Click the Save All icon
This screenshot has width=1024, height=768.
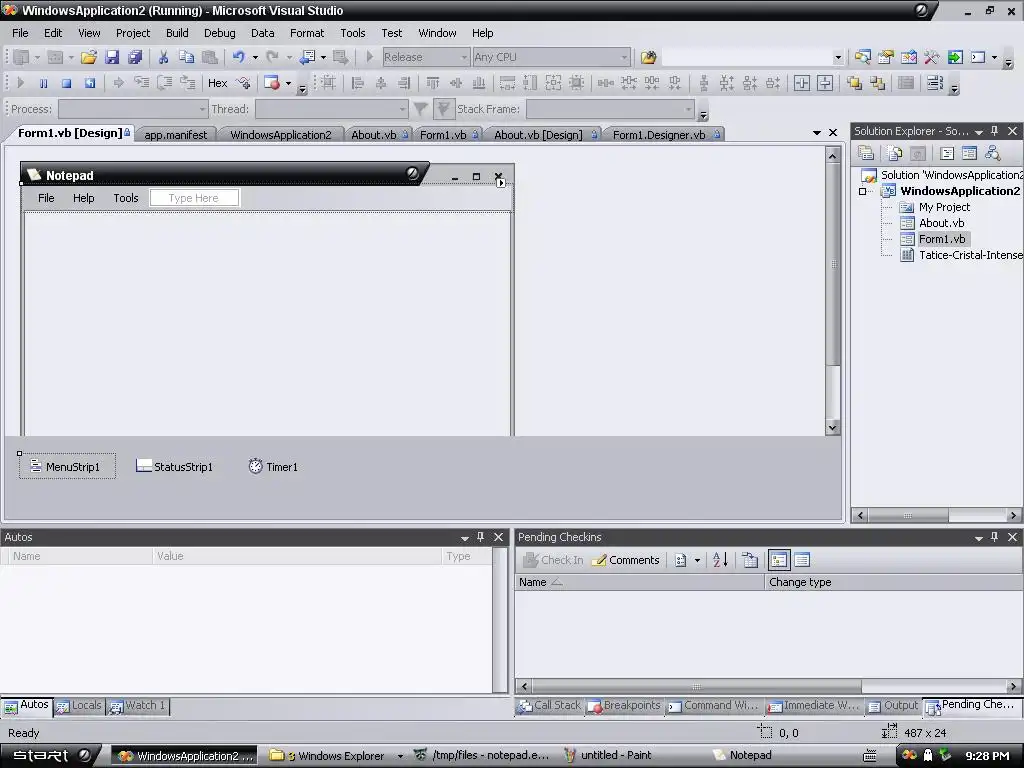[135, 57]
